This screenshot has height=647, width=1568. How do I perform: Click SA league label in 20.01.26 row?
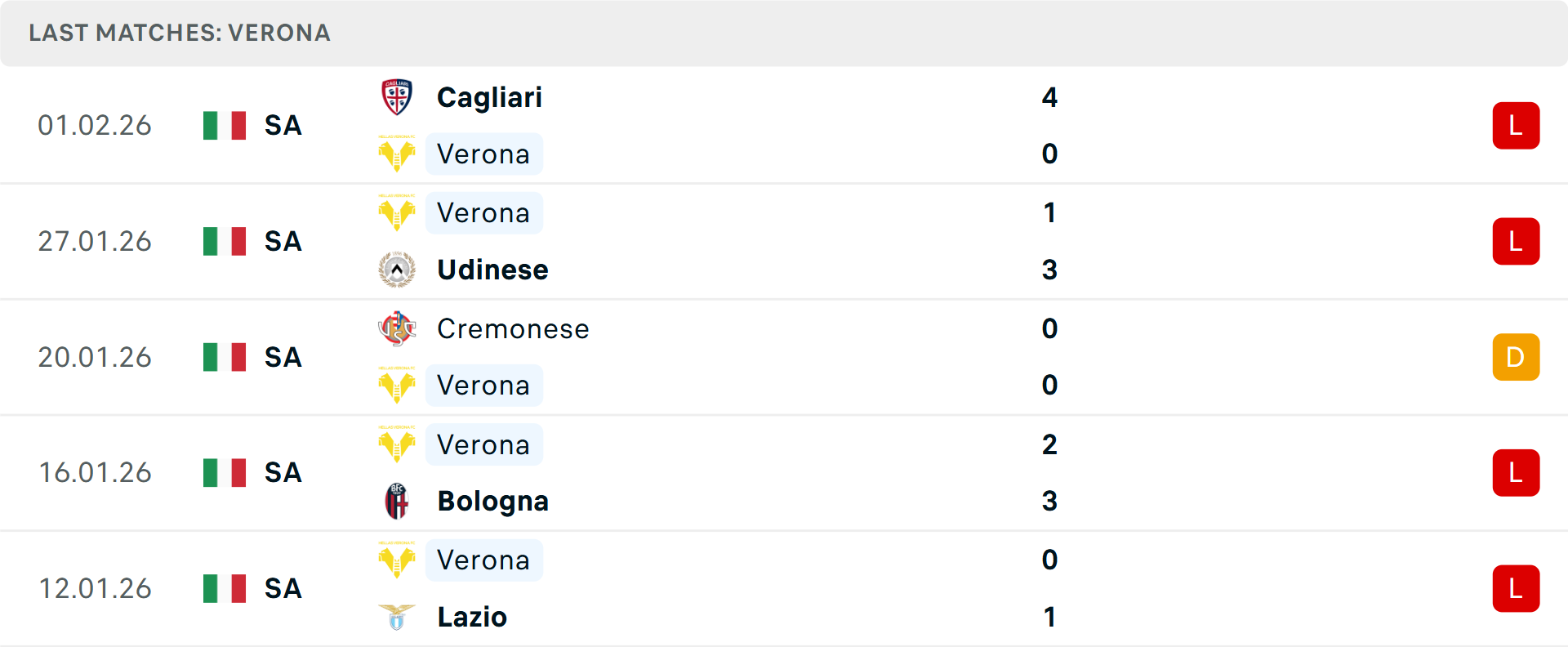tap(283, 357)
